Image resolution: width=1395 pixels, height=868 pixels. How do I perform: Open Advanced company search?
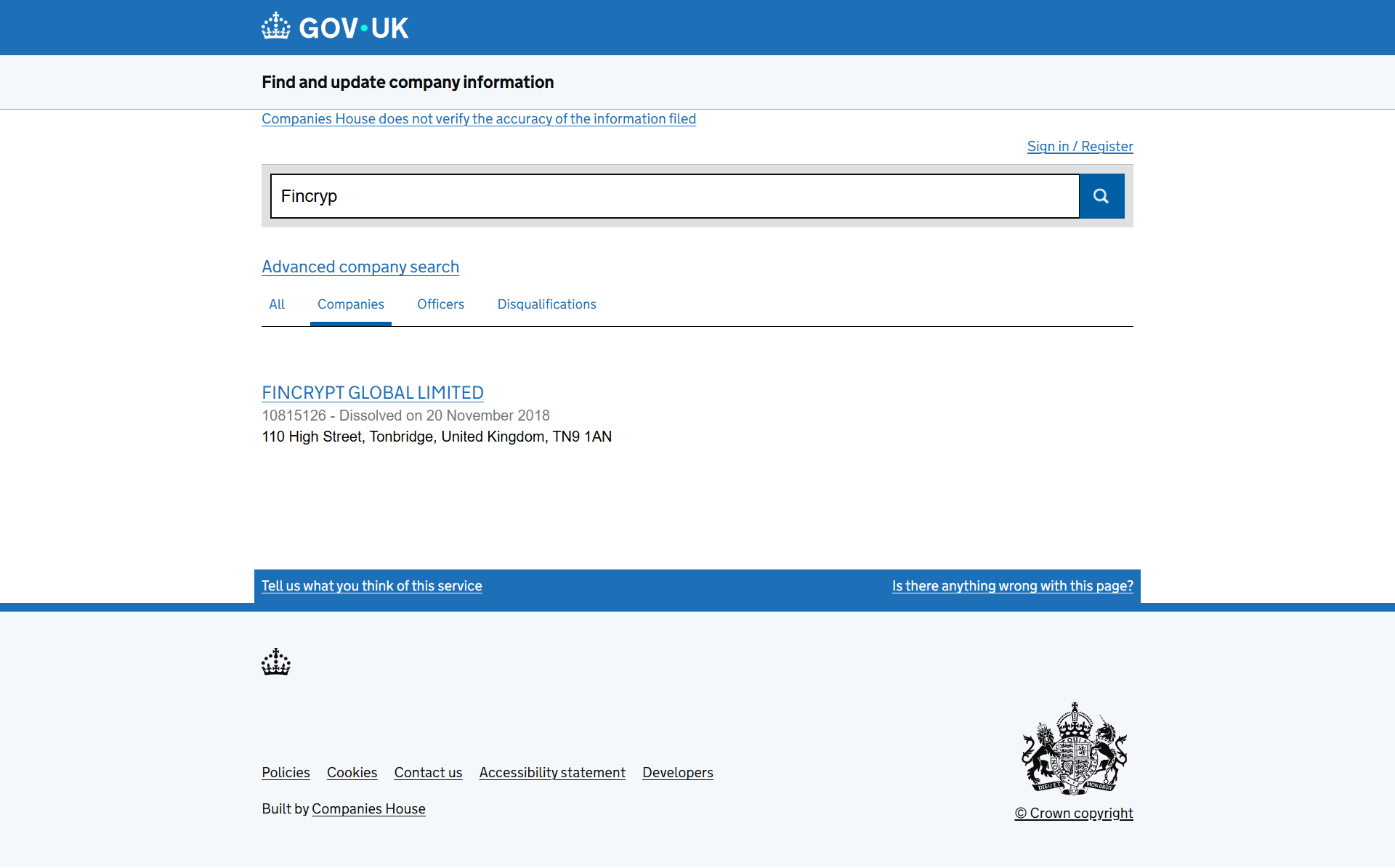tap(360, 267)
